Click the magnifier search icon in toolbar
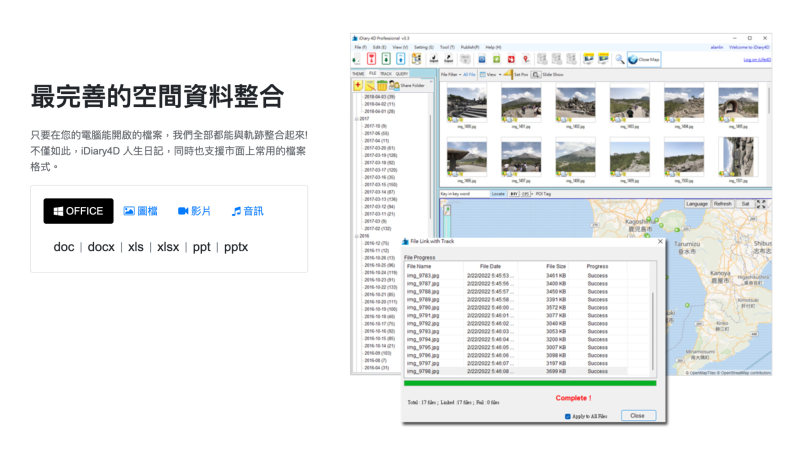Screen dimensions: 800x469 tap(619, 59)
